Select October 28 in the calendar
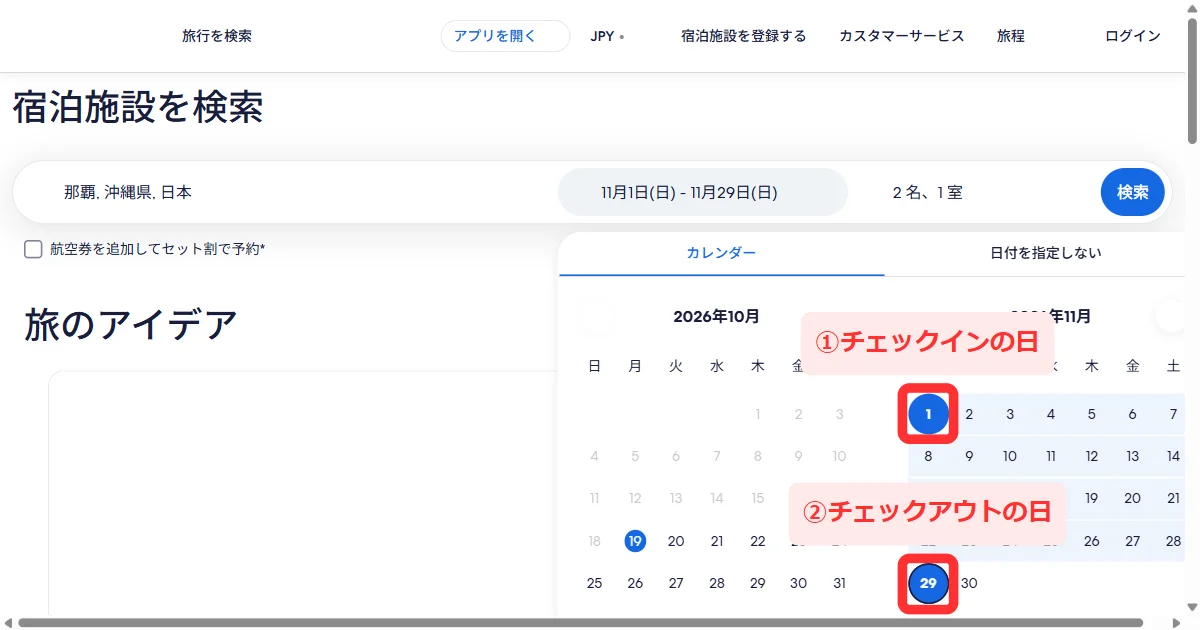1200x630 pixels. [x=717, y=583]
